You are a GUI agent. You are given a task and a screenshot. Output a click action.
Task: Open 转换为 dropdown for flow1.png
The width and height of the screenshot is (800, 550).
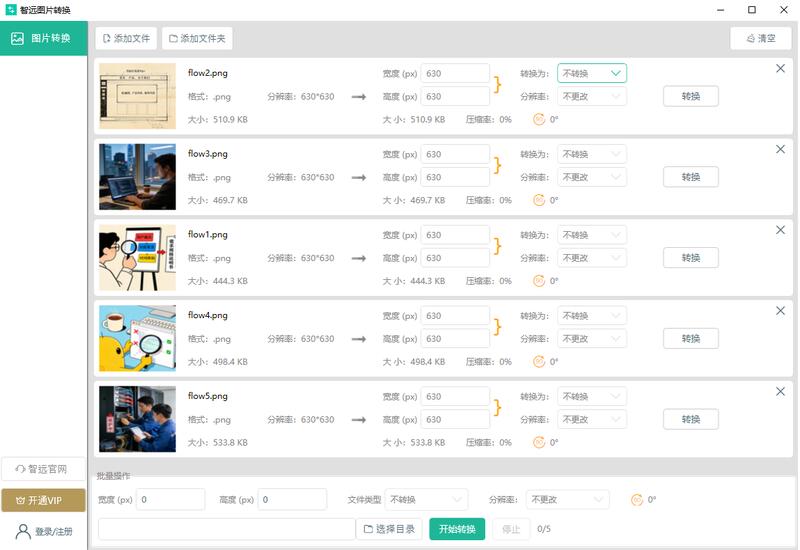pyautogui.click(x=592, y=235)
